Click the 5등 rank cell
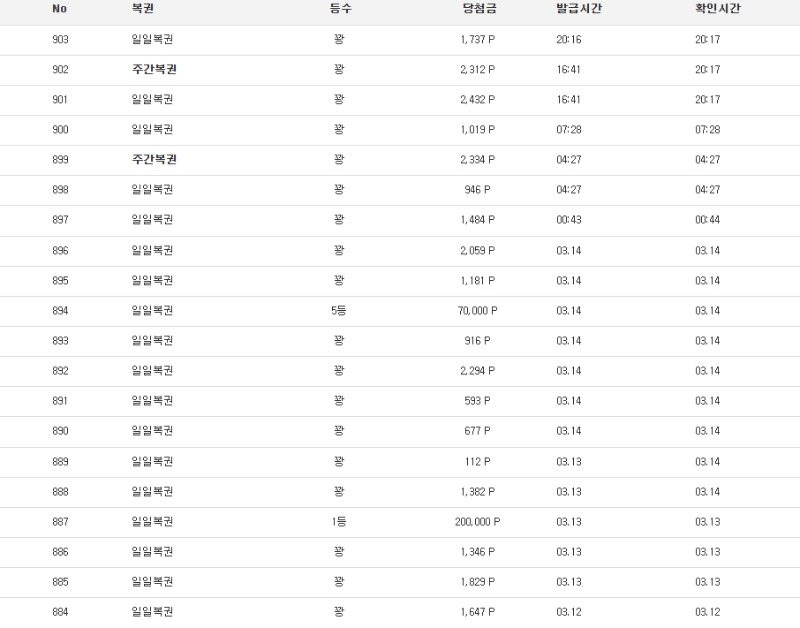 pyautogui.click(x=339, y=310)
